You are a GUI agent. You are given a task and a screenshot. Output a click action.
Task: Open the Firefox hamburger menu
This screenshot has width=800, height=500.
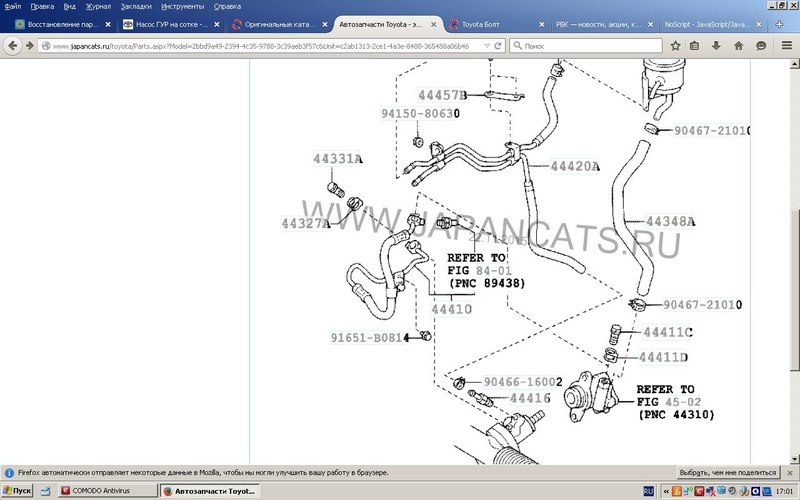[785, 45]
